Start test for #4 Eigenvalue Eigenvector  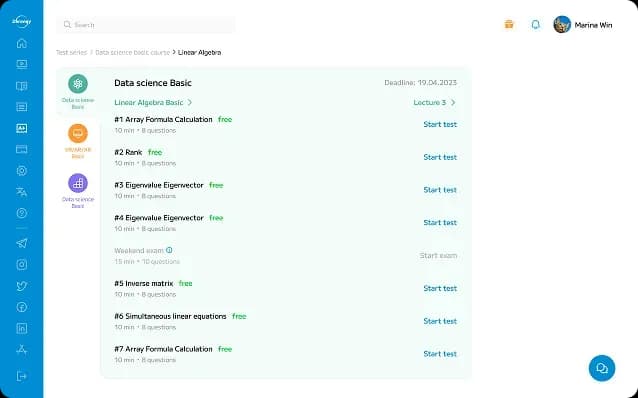coord(440,223)
